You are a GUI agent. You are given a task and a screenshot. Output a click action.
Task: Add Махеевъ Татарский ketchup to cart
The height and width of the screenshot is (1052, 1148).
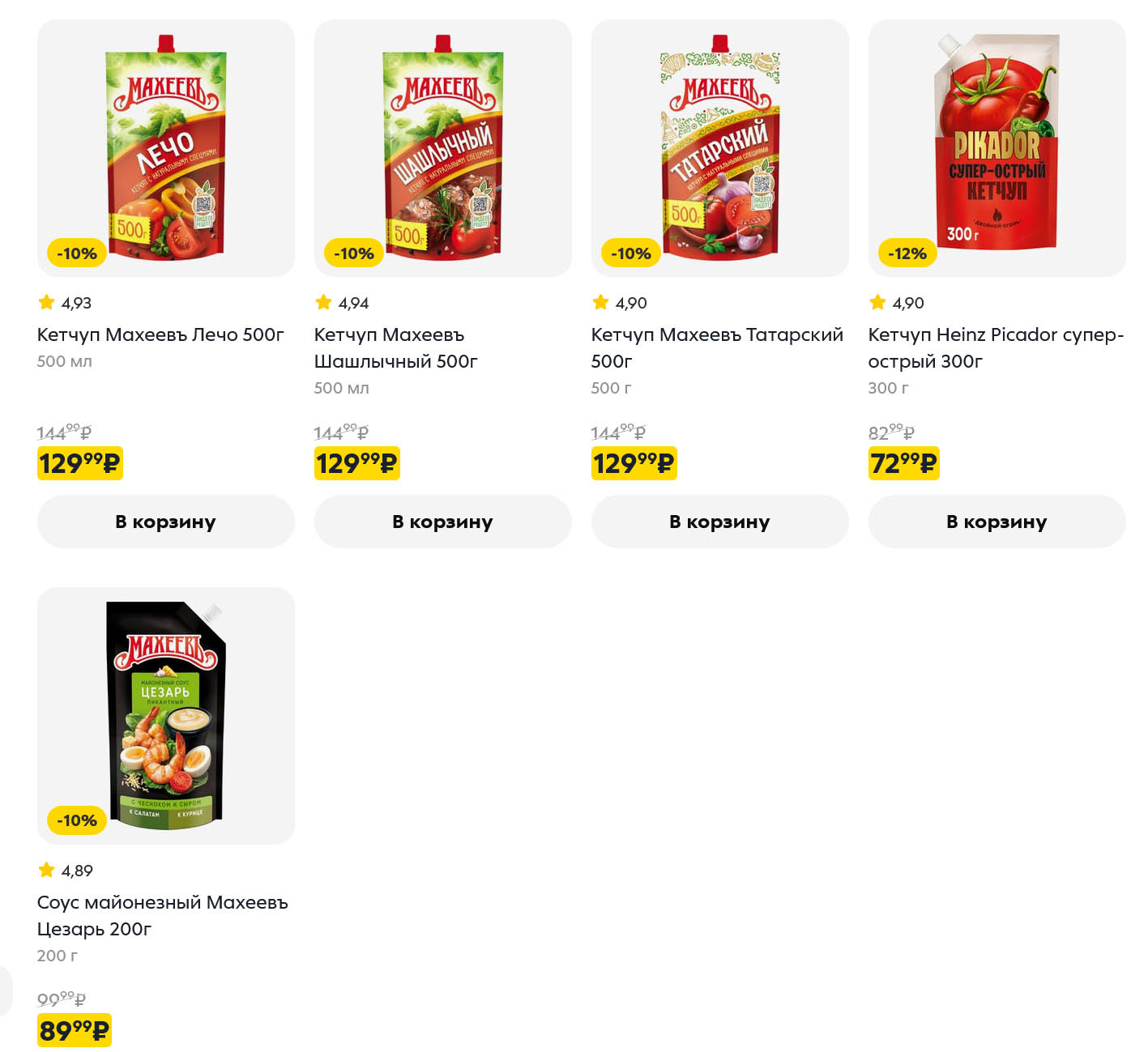tap(720, 522)
